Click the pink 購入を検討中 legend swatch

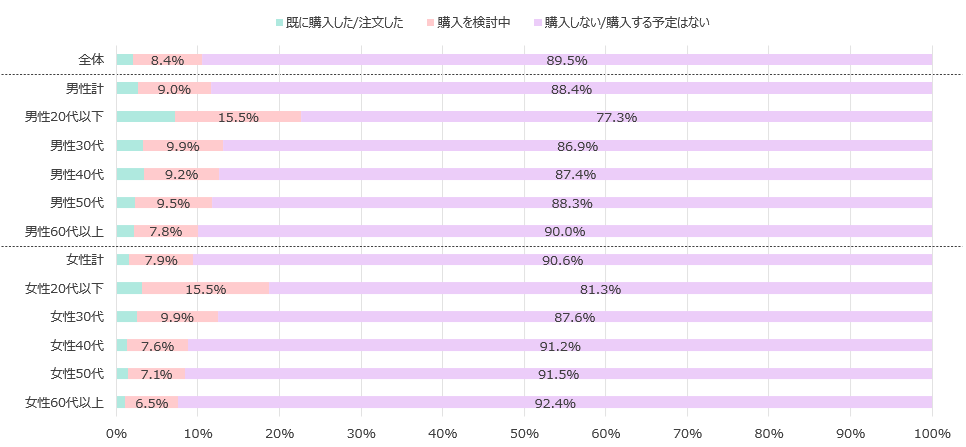click(x=430, y=22)
